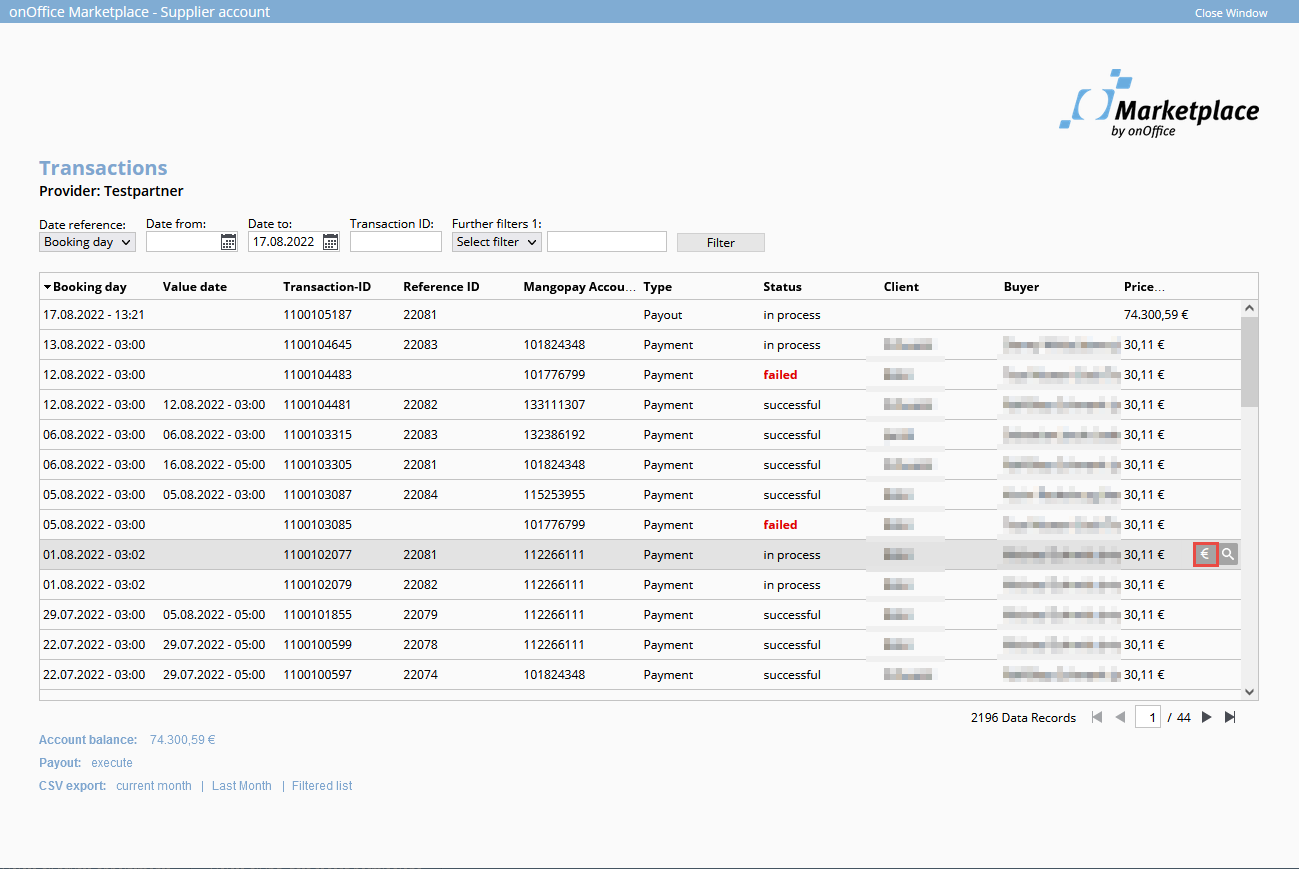This screenshot has height=869, width=1299.
Task: Open the Date from calendar picker
Action: [229, 242]
